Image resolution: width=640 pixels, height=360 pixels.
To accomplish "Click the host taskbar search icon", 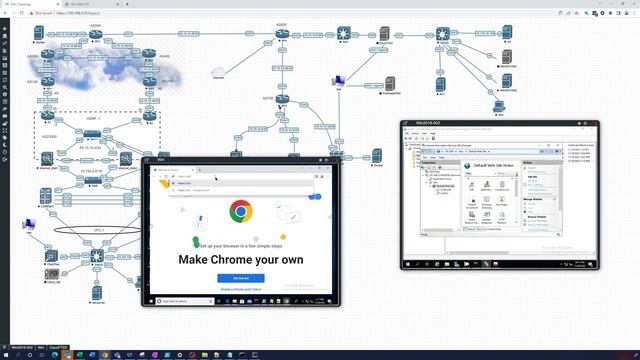I will click(x=18, y=355).
